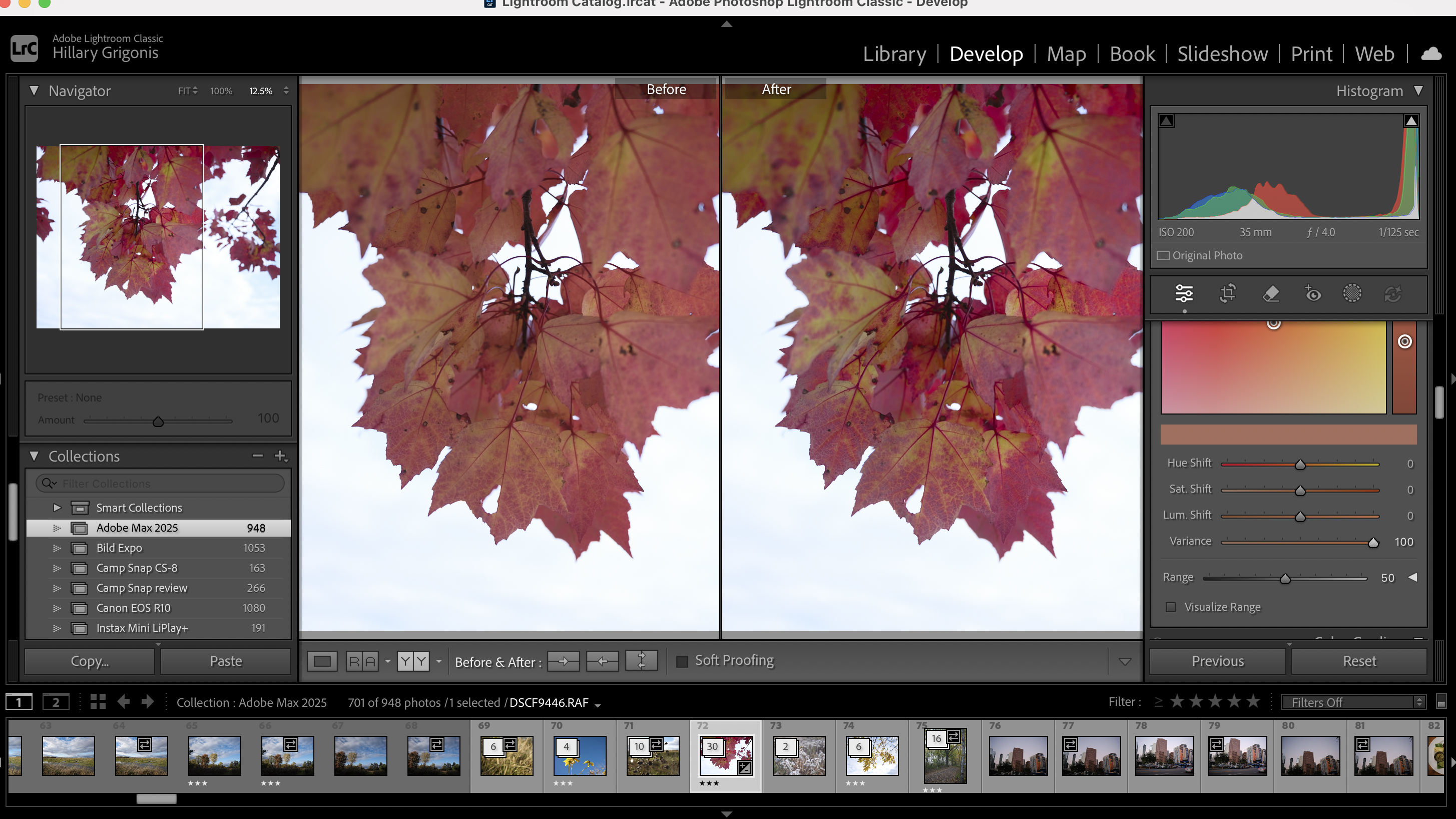Enable the Visualize Range checkbox
This screenshot has height=819, width=1456.
(1171, 607)
